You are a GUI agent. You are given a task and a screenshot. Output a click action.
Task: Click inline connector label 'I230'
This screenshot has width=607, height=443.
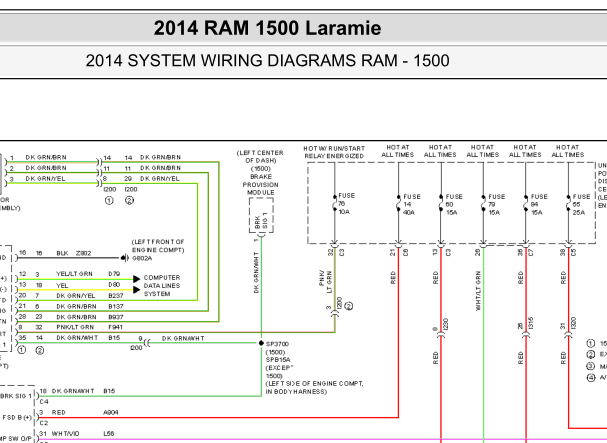[x=446, y=325]
